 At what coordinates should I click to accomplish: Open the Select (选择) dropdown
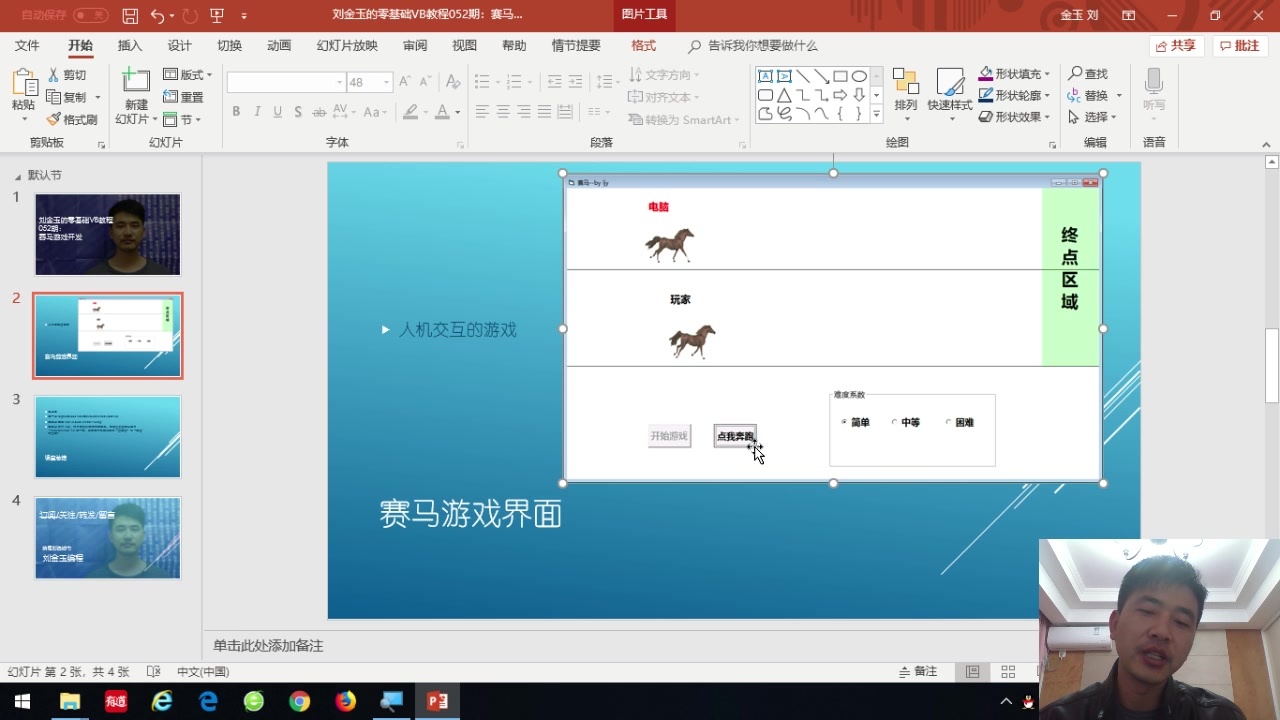1093,117
